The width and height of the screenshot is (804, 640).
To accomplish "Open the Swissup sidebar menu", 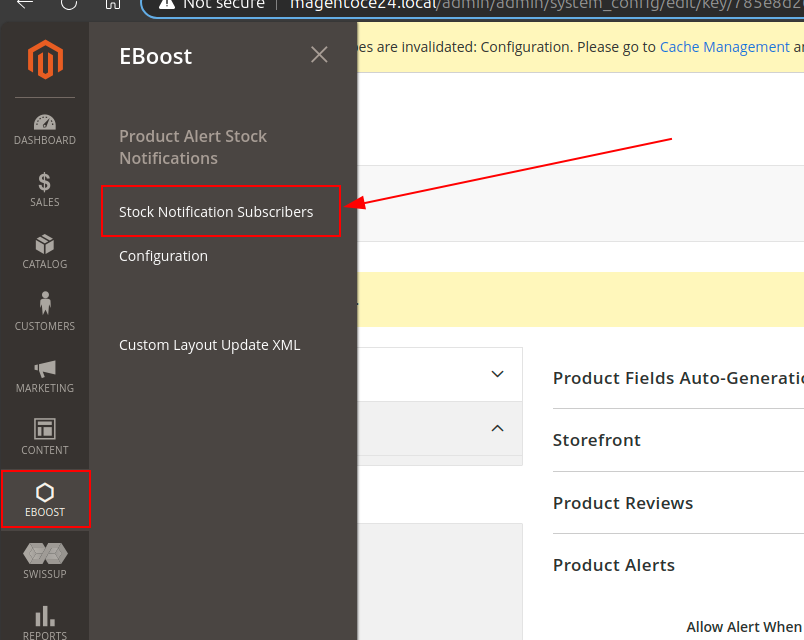I will [45, 560].
